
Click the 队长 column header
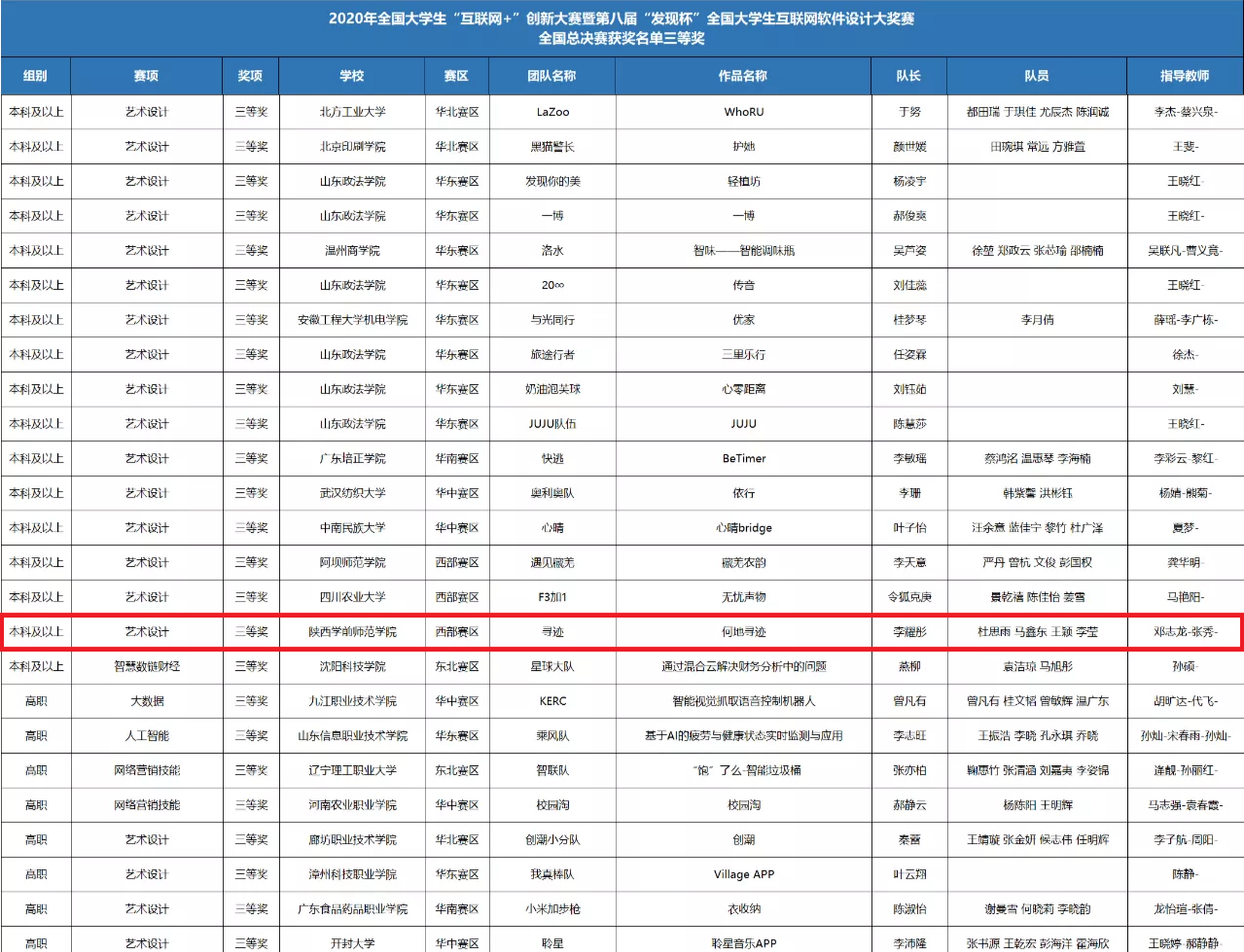click(909, 76)
